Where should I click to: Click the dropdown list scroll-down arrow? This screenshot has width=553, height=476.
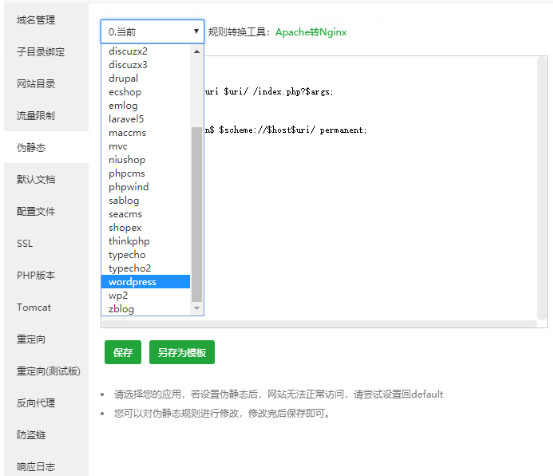[x=197, y=308]
